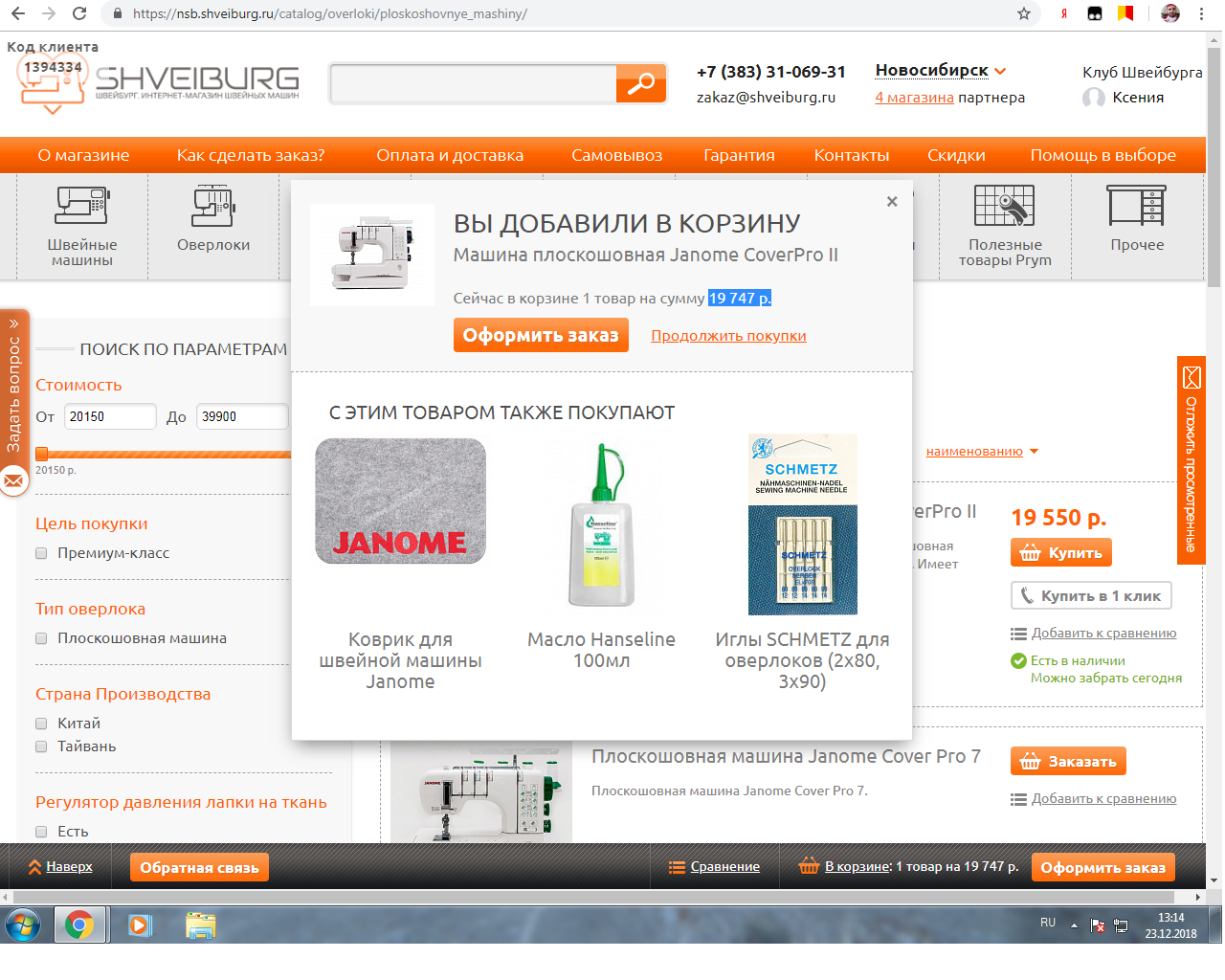
Task: Open the Оплата и доставка menu item
Action: pyautogui.click(x=450, y=155)
